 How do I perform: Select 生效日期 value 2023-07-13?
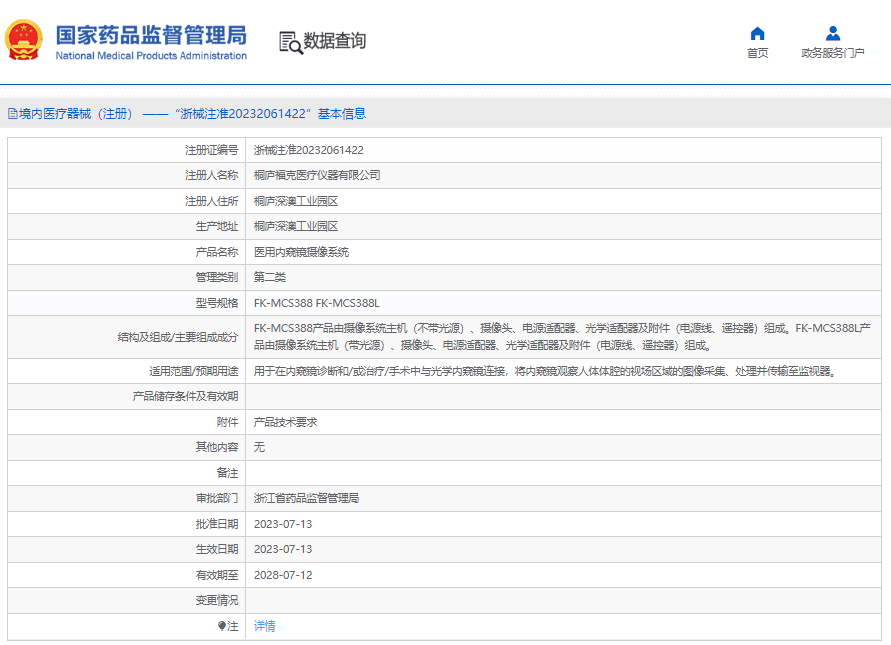click(x=283, y=549)
